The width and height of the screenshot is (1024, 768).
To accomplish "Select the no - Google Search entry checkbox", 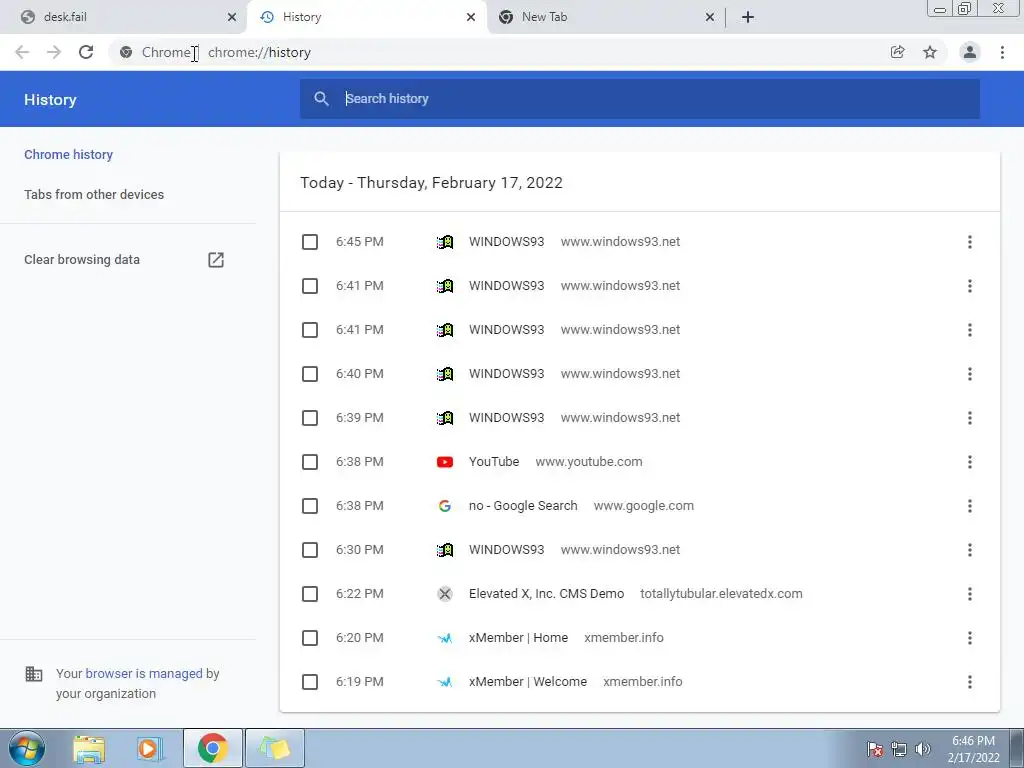I will tap(310, 505).
